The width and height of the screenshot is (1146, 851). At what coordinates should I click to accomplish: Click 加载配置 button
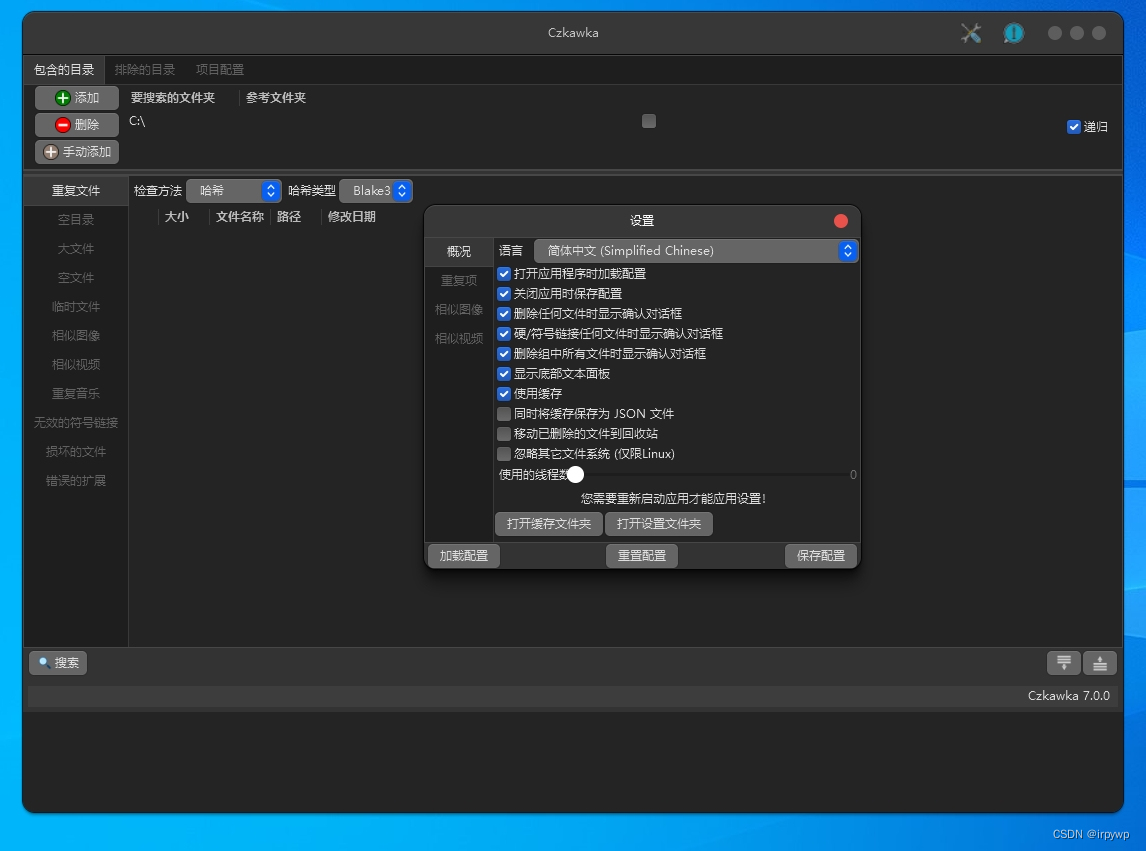tap(463, 556)
